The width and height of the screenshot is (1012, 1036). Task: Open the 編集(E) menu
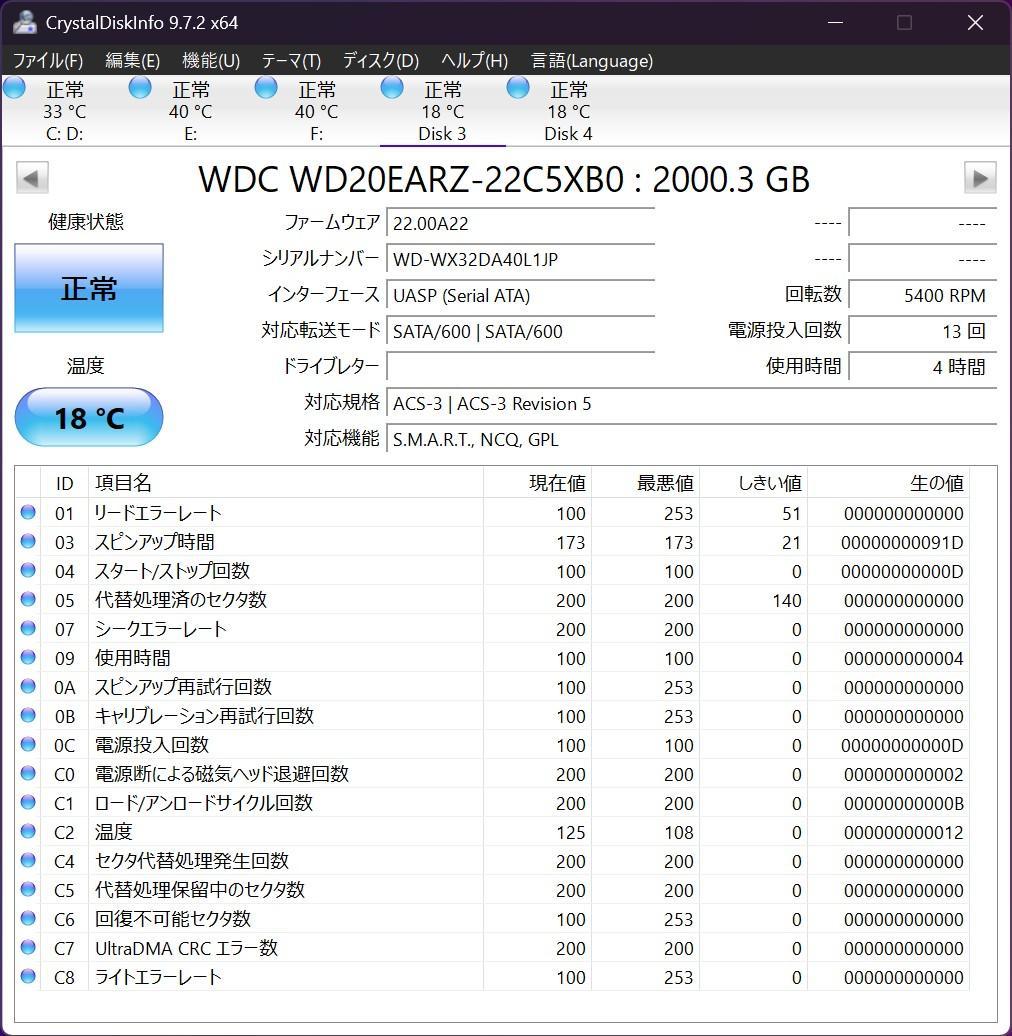coord(133,61)
